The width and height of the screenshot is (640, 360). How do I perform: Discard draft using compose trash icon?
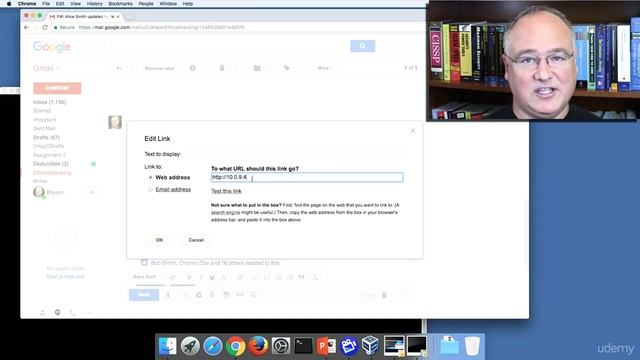(x=384, y=295)
